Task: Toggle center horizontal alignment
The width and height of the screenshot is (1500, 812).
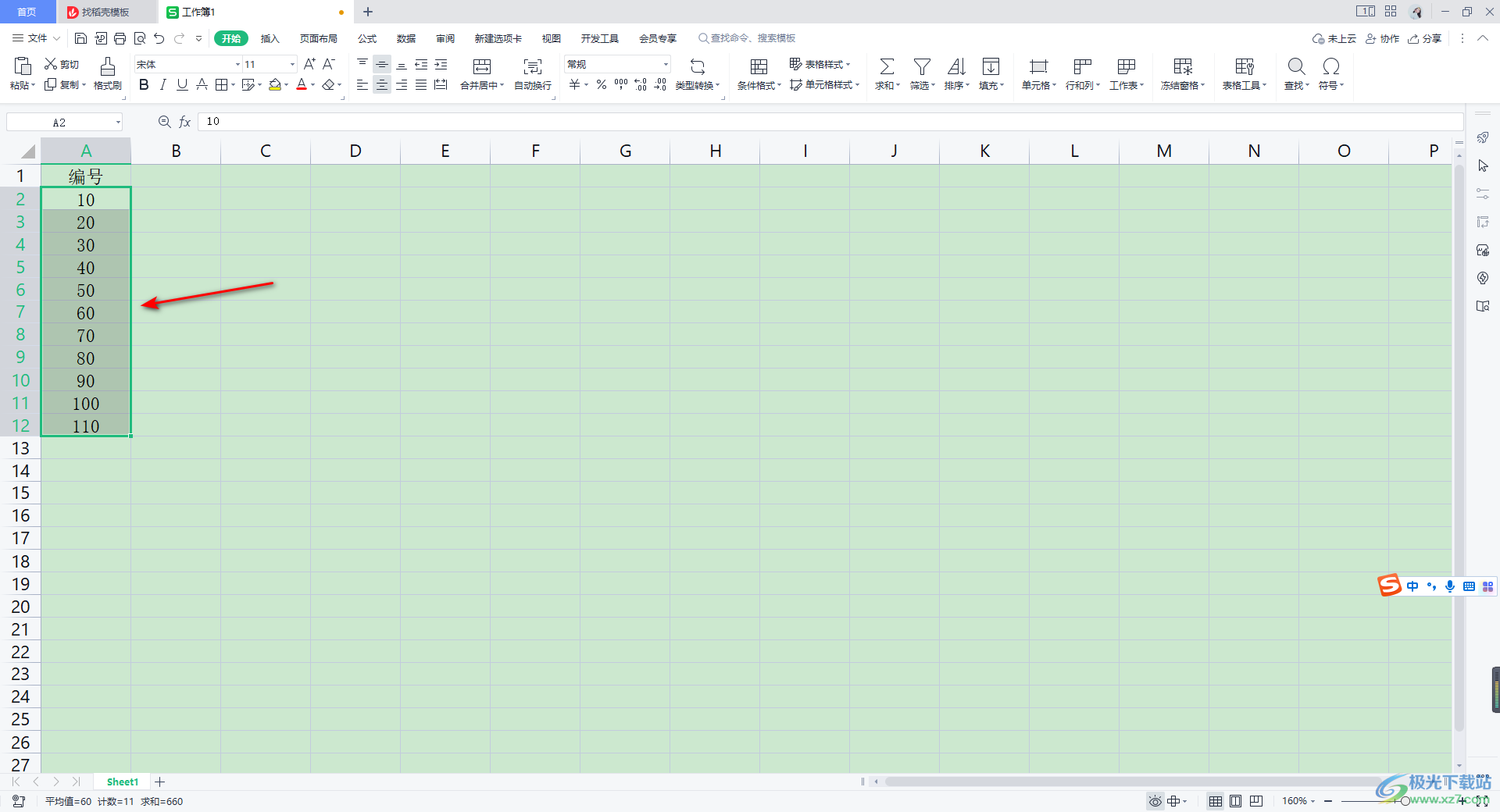Action: (x=382, y=84)
